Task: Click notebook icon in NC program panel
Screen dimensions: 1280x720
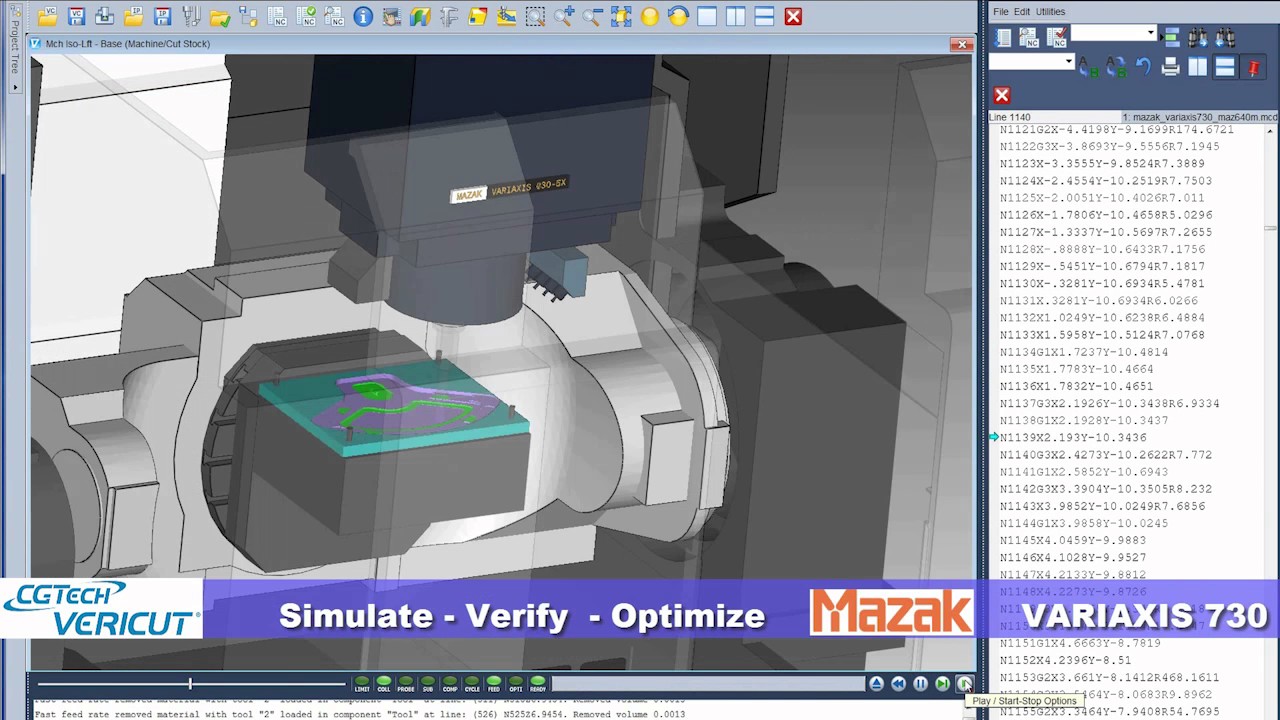Action: (x=1003, y=37)
